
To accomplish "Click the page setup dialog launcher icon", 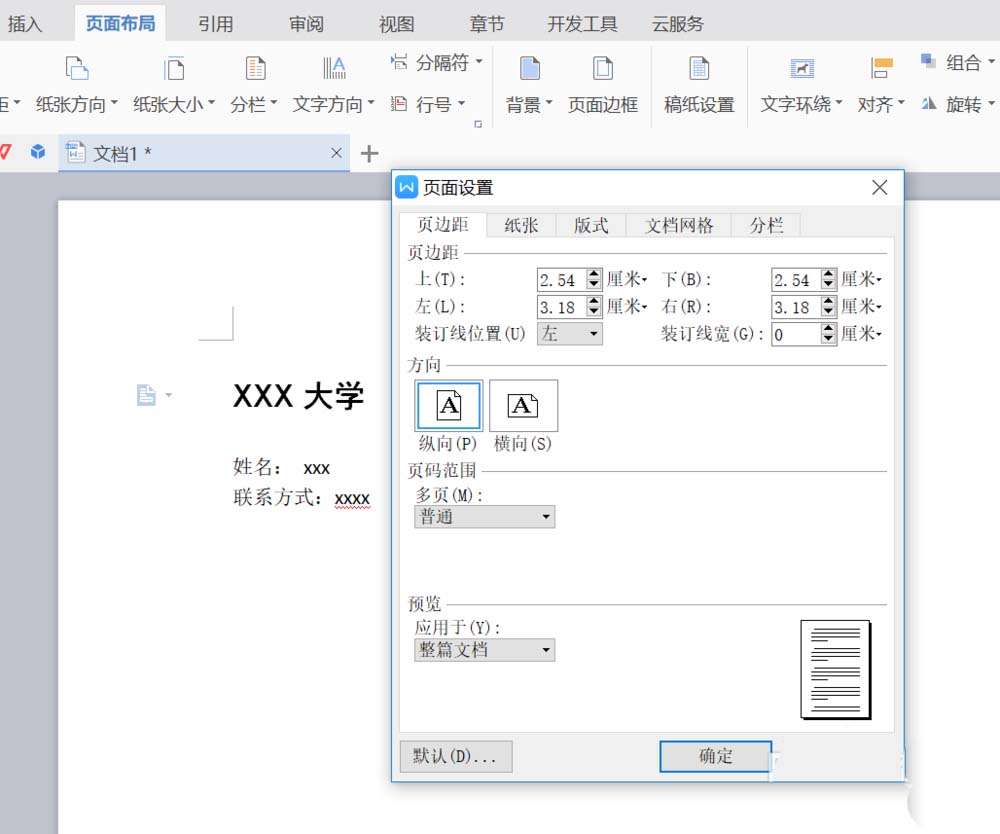I will (478, 124).
